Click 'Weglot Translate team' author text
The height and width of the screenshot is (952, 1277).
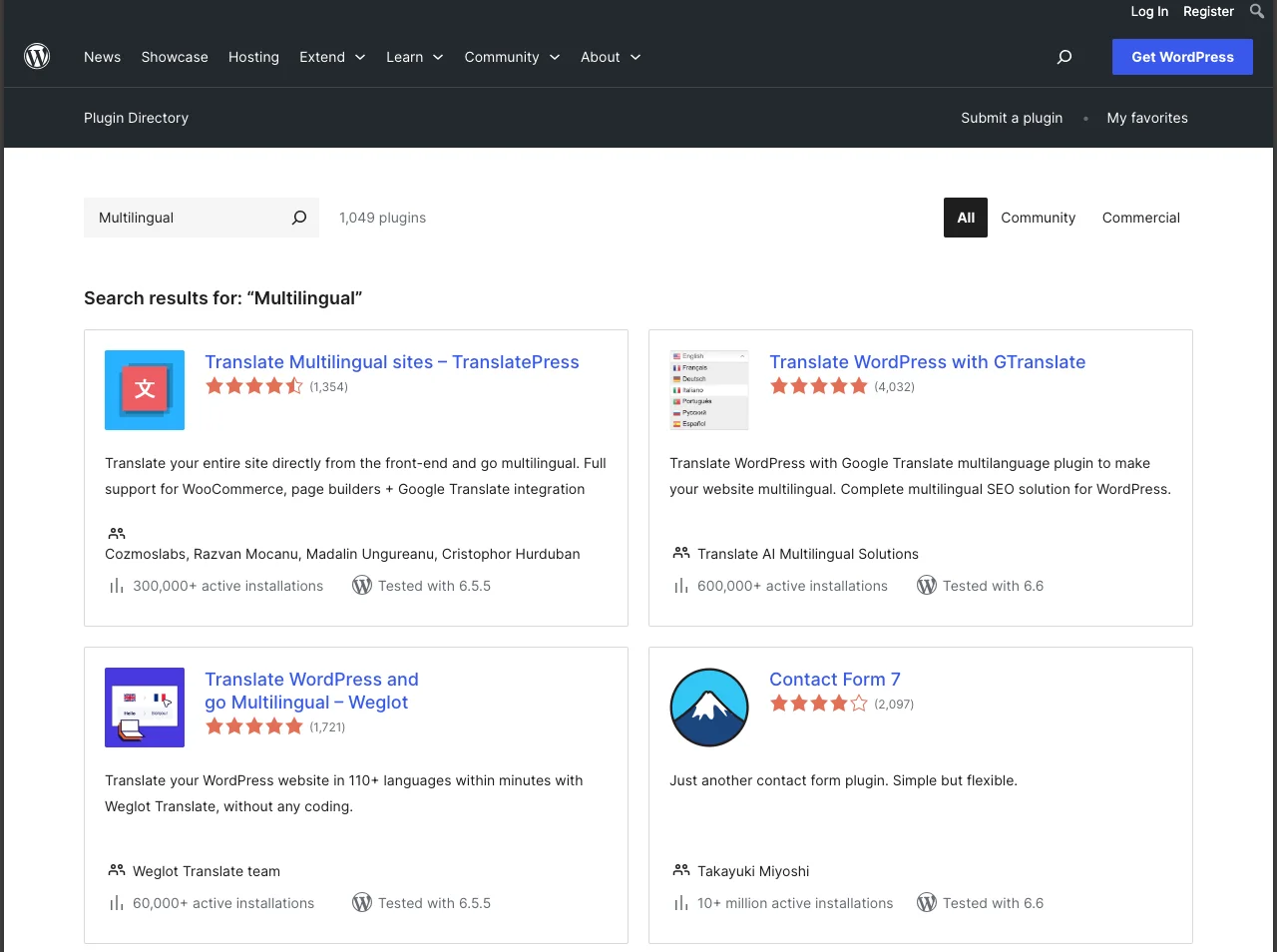tap(207, 871)
